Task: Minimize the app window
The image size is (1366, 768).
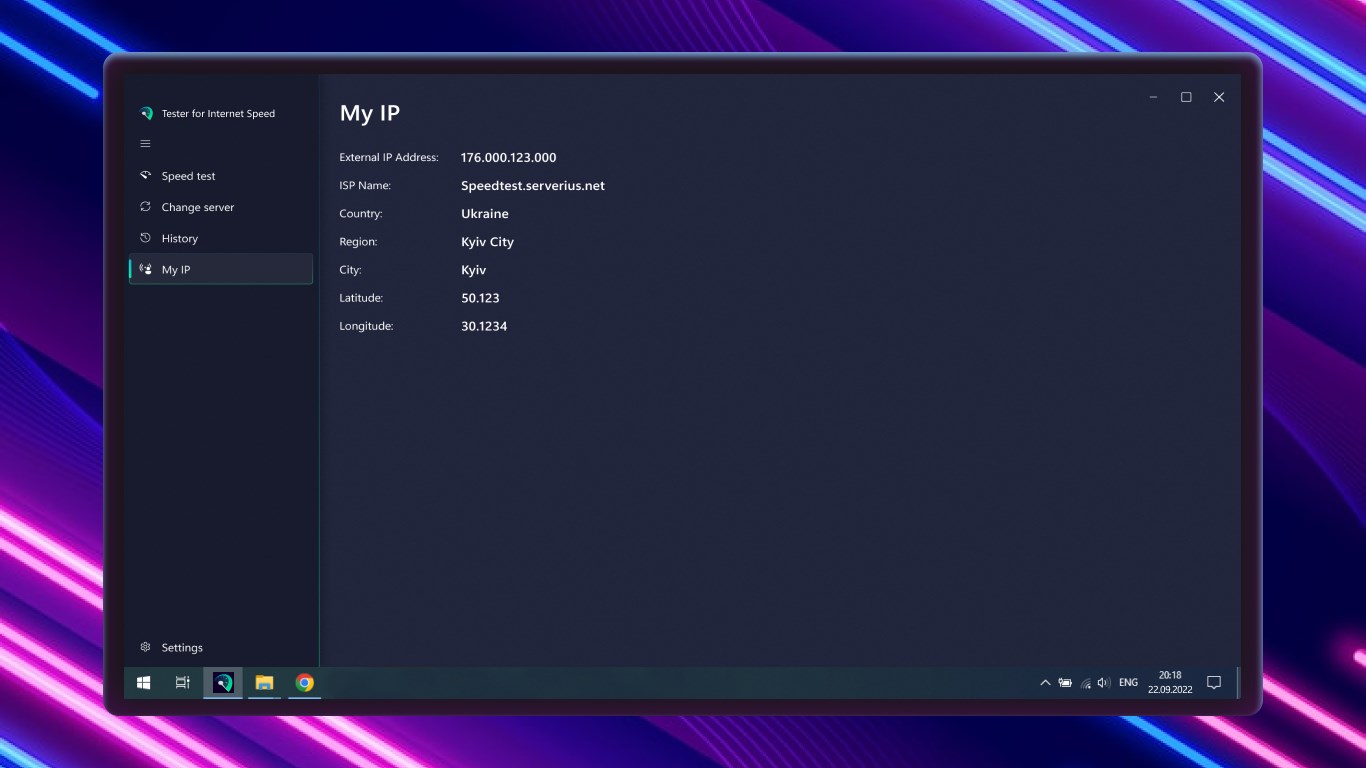Action: [1153, 97]
